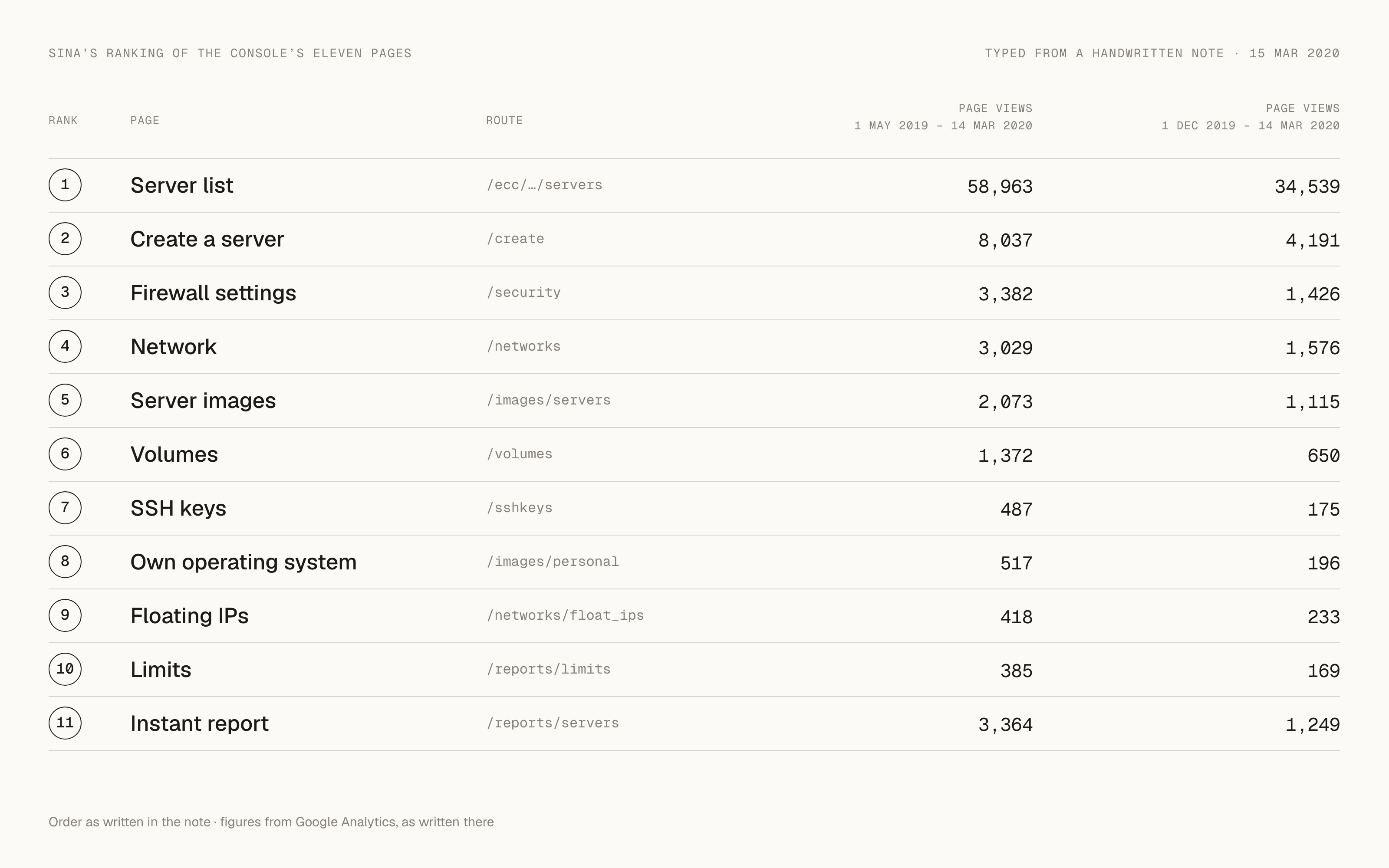Click the circled rank 11 badge
The image size is (1389, 868).
coord(65,723)
